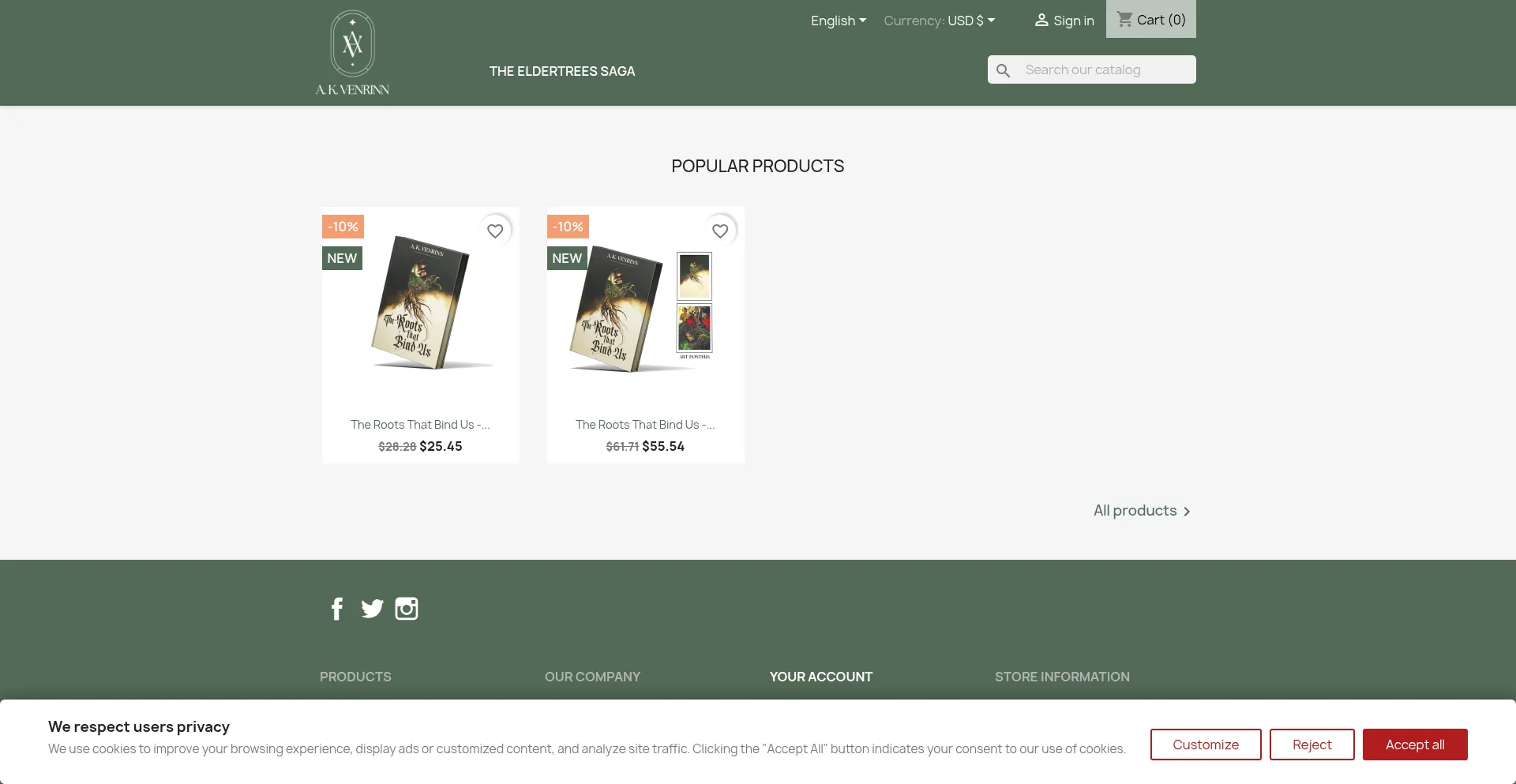Click the shopping cart icon
The image size is (1516, 784).
[1124, 19]
